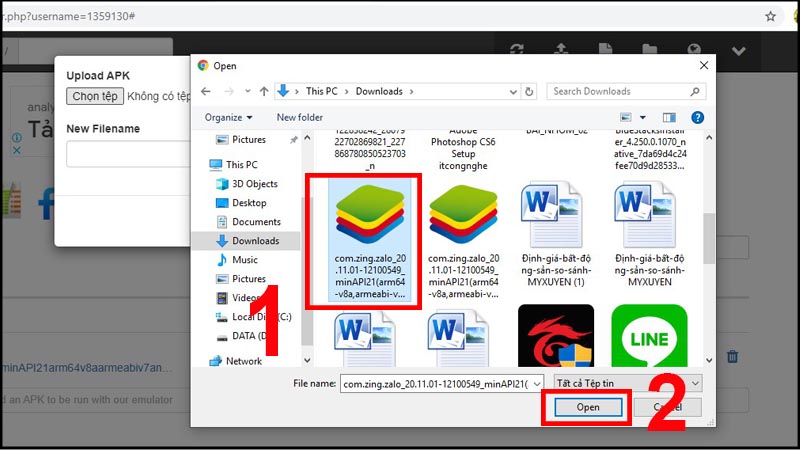Refresh the Downloads folder listing

pyautogui.click(x=529, y=91)
